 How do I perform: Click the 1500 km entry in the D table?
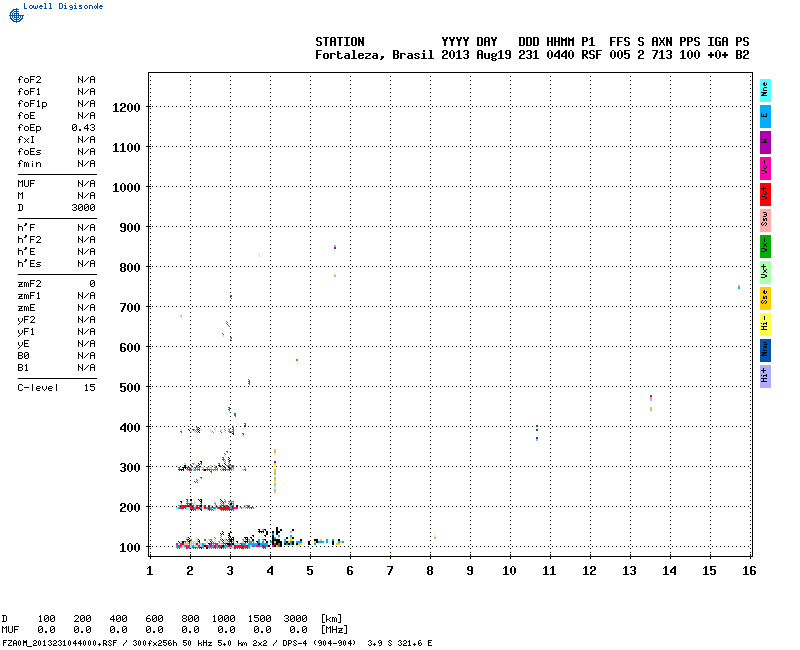point(259,619)
